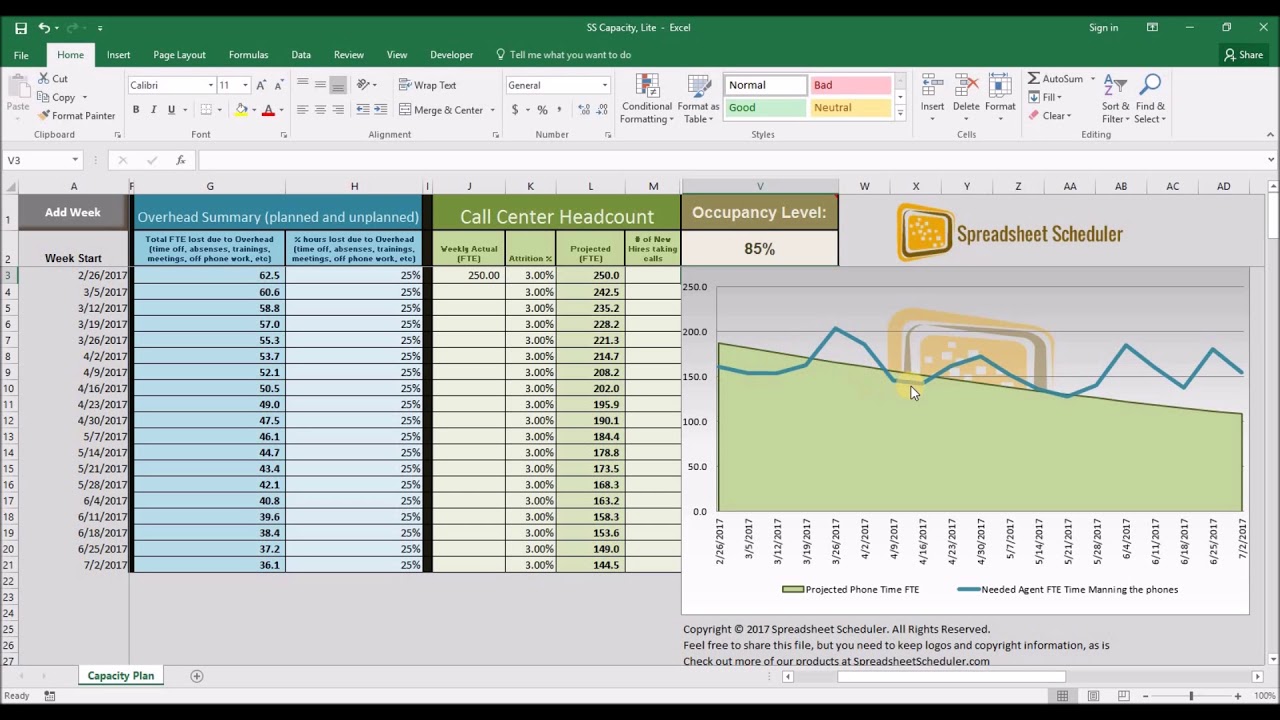This screenshot has width=1280, height=720.
Task: Click Increase Font Size icon
Action: (261, 85)
